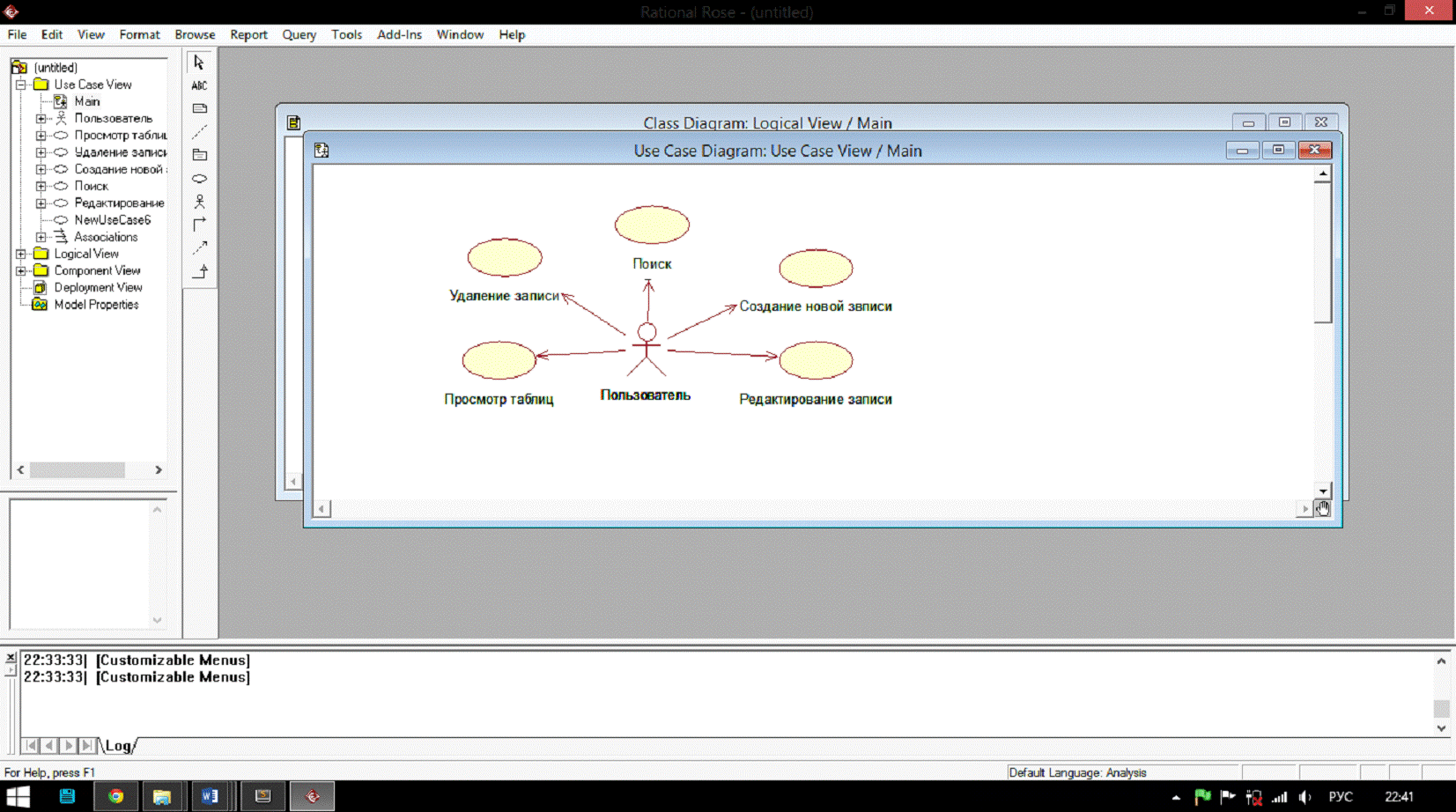Click the network signal icon in the tray
Image resolution: width=1456 pixels, height=812 pixels.
point(1280,797)
